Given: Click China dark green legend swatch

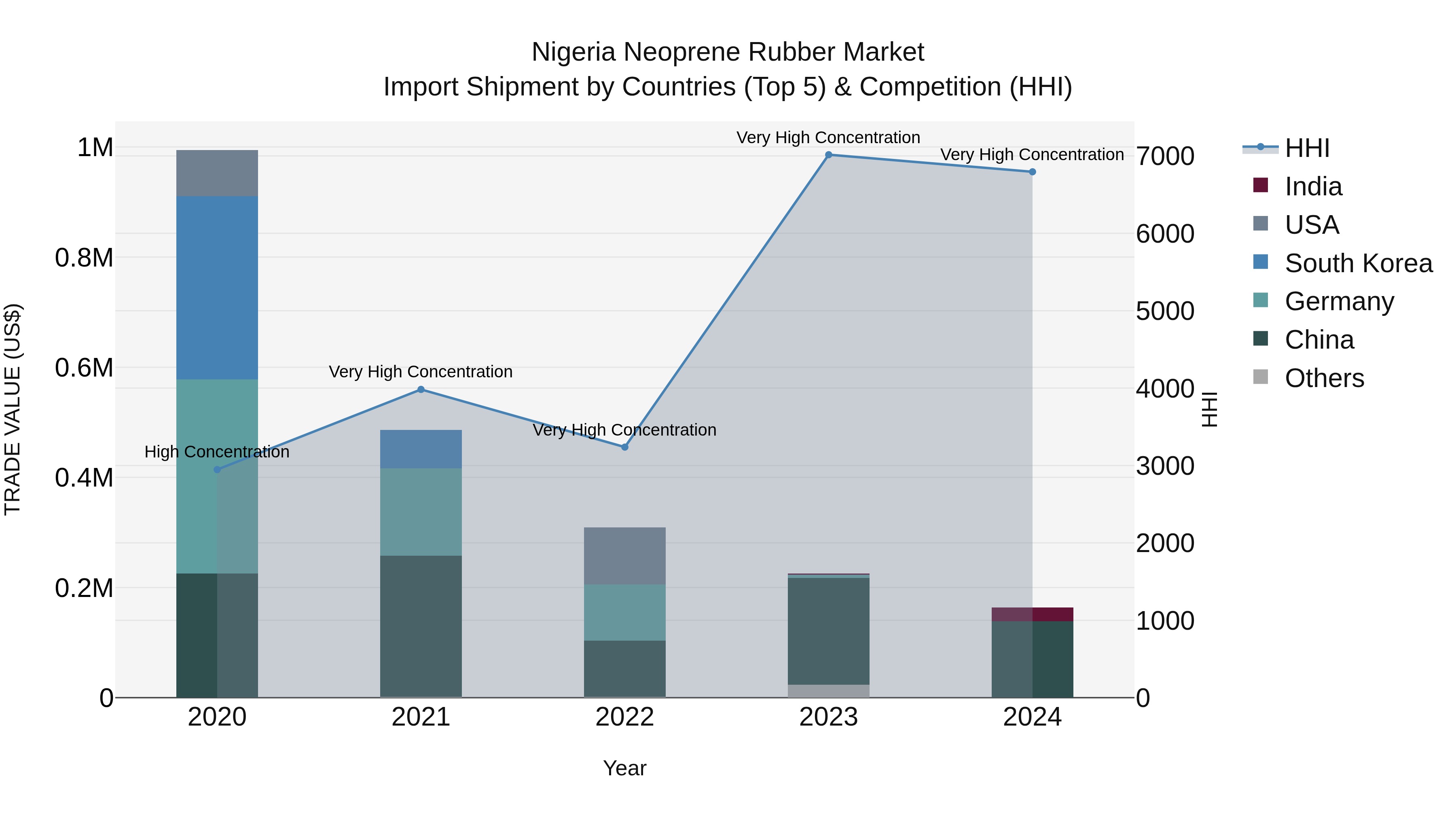Looking at the screenshot, I should [x=1260, y=338].
